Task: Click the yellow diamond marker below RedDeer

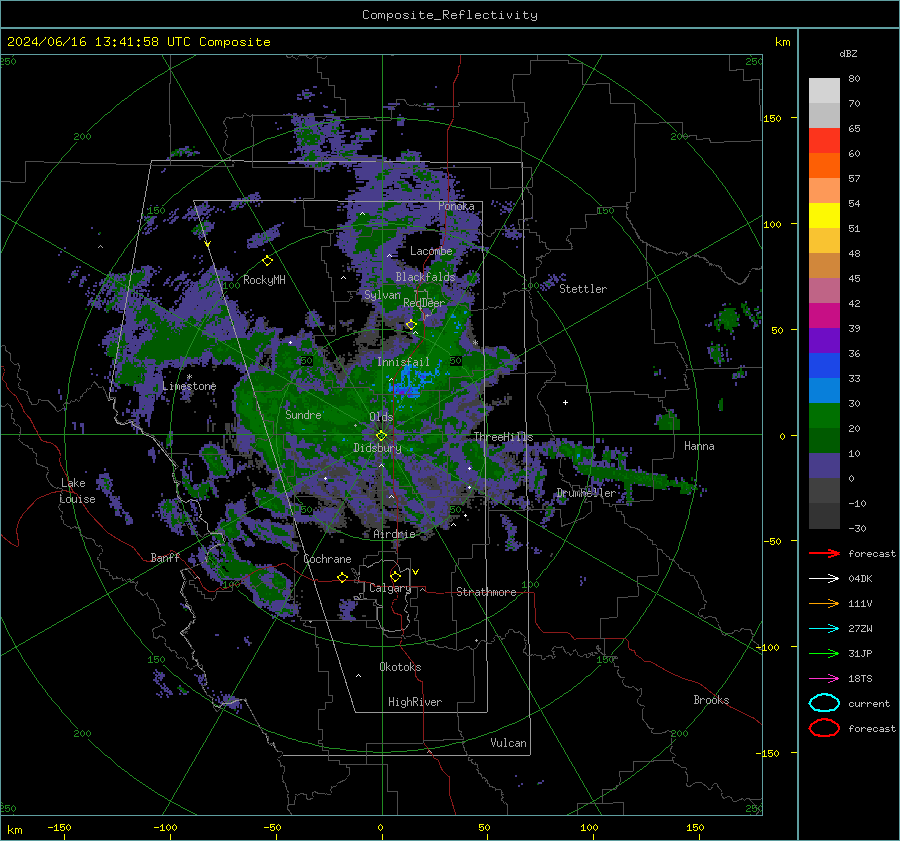Action: pos(411,325)
